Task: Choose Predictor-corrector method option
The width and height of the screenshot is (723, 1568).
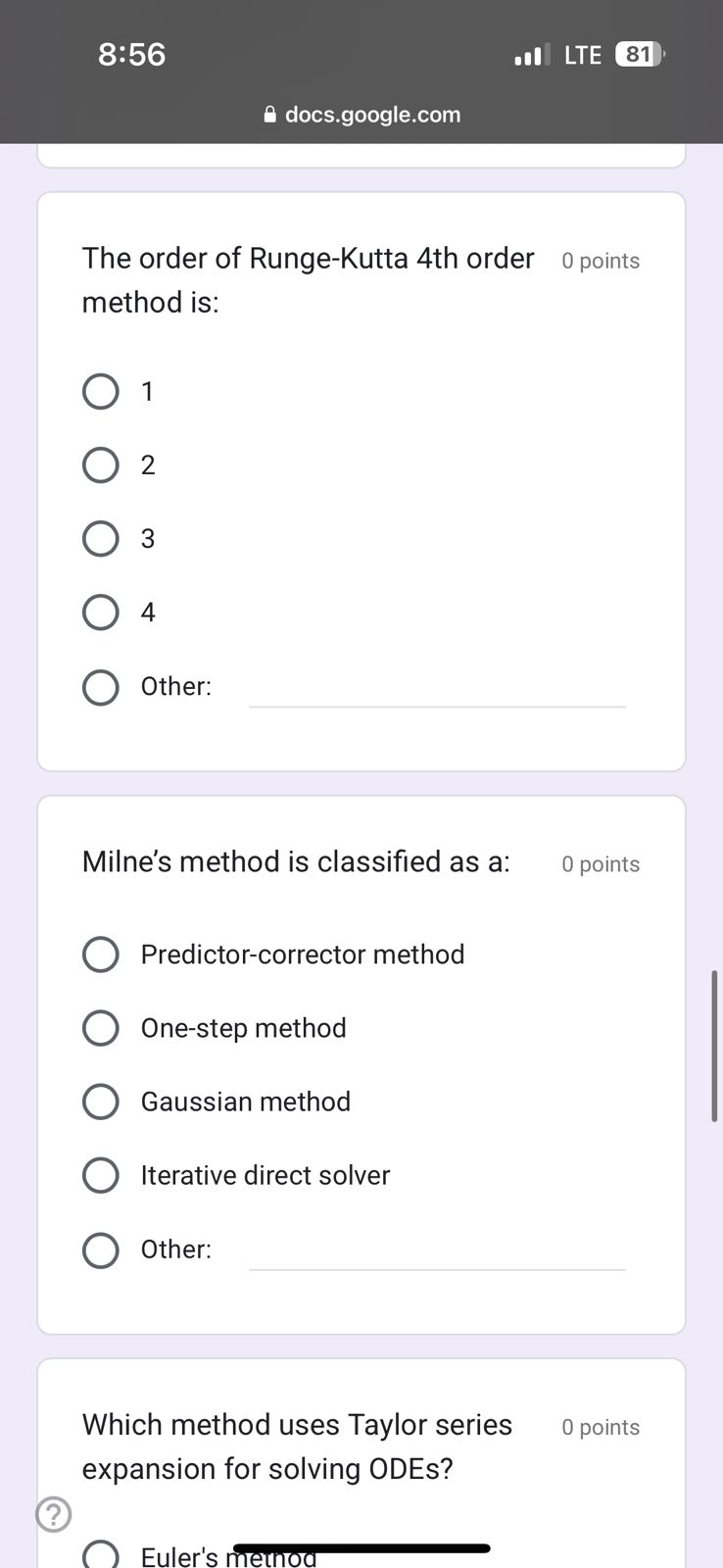Action: tap(100, 954)
